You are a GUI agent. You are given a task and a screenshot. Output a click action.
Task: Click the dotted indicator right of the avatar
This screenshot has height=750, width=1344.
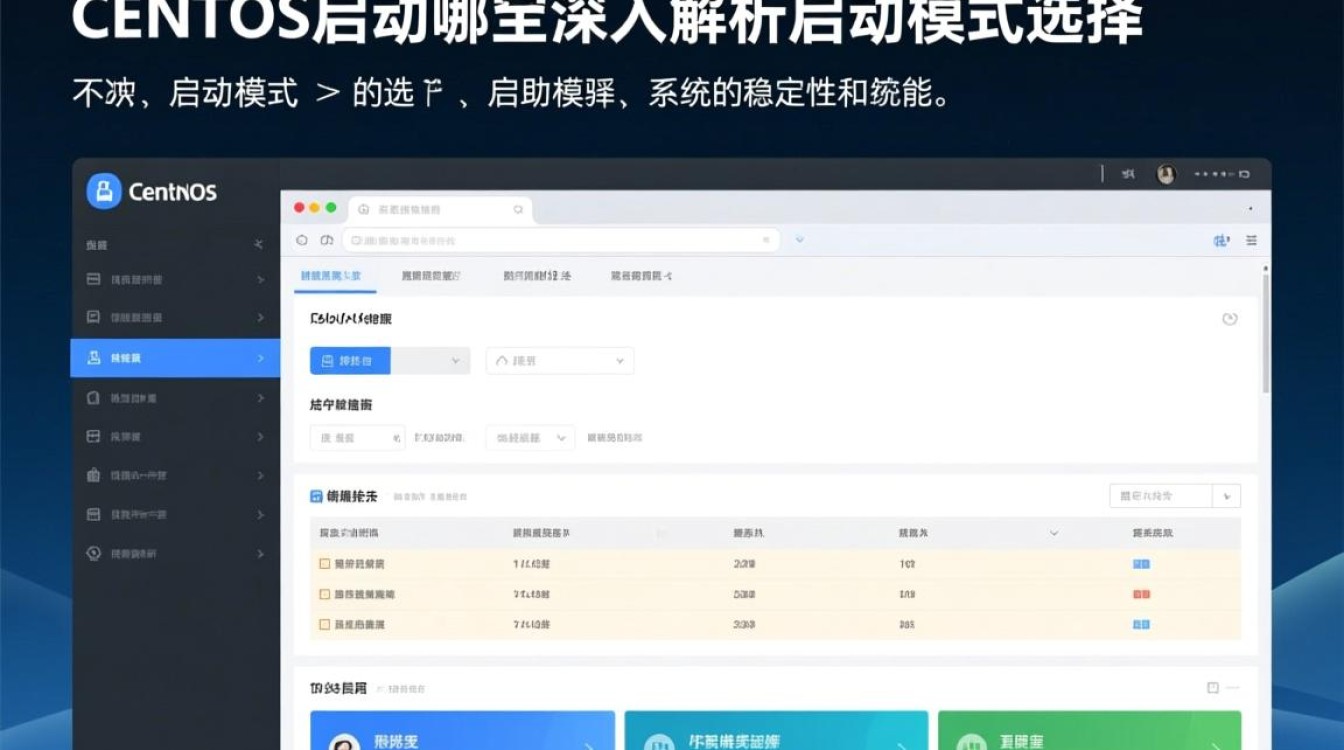[1223, 174]
